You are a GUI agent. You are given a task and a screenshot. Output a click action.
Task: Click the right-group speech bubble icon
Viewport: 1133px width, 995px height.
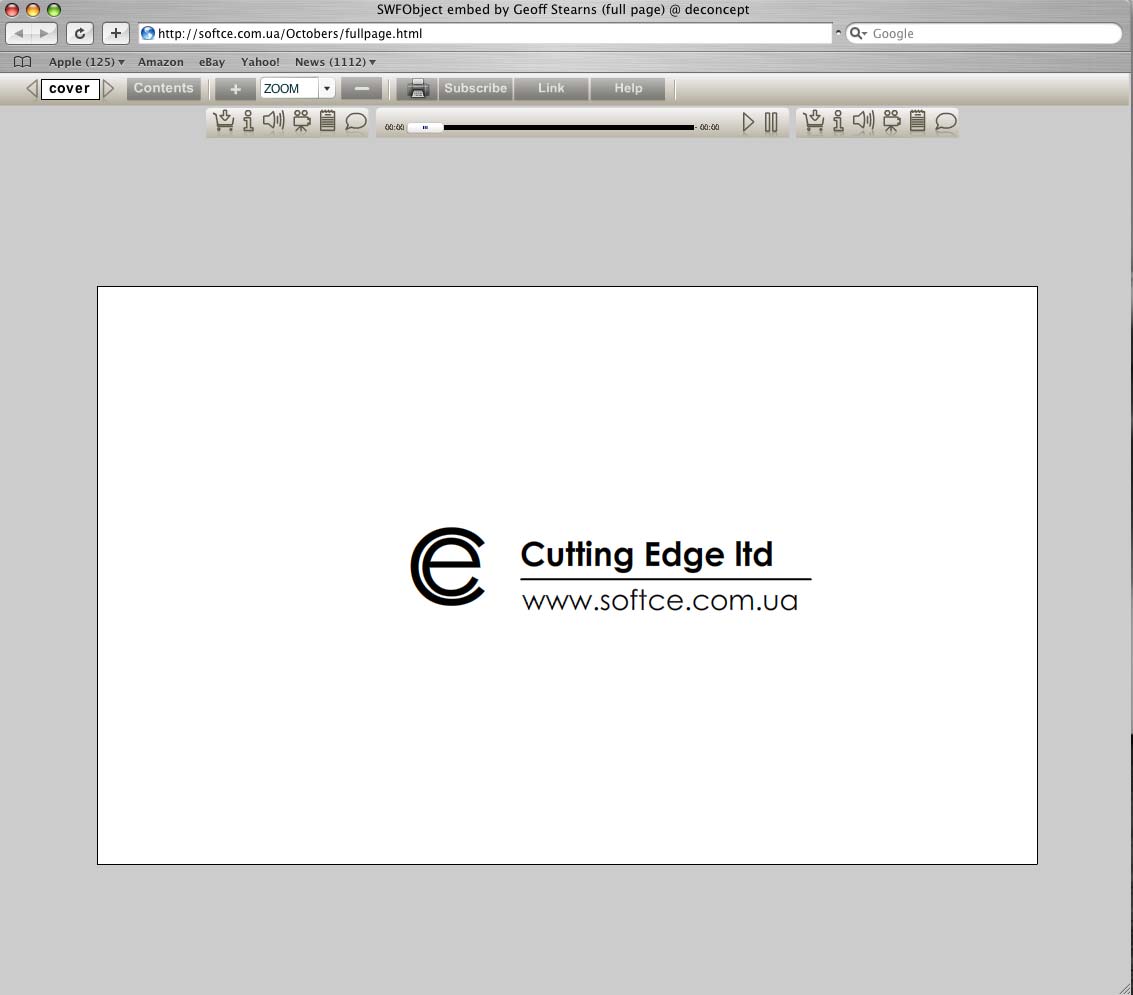point(945,121)
